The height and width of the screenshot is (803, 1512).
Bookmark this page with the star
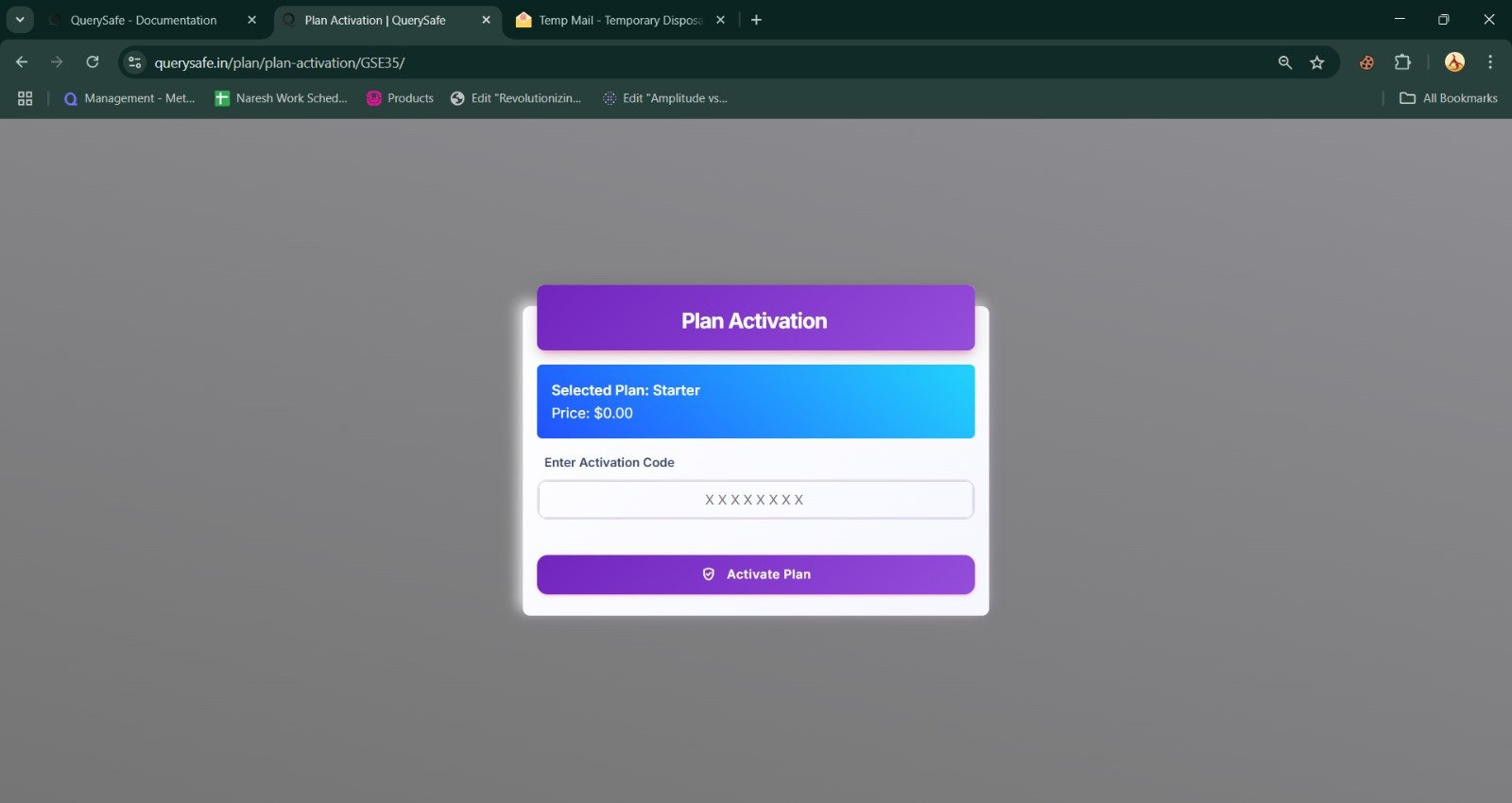click(1317, 62)
